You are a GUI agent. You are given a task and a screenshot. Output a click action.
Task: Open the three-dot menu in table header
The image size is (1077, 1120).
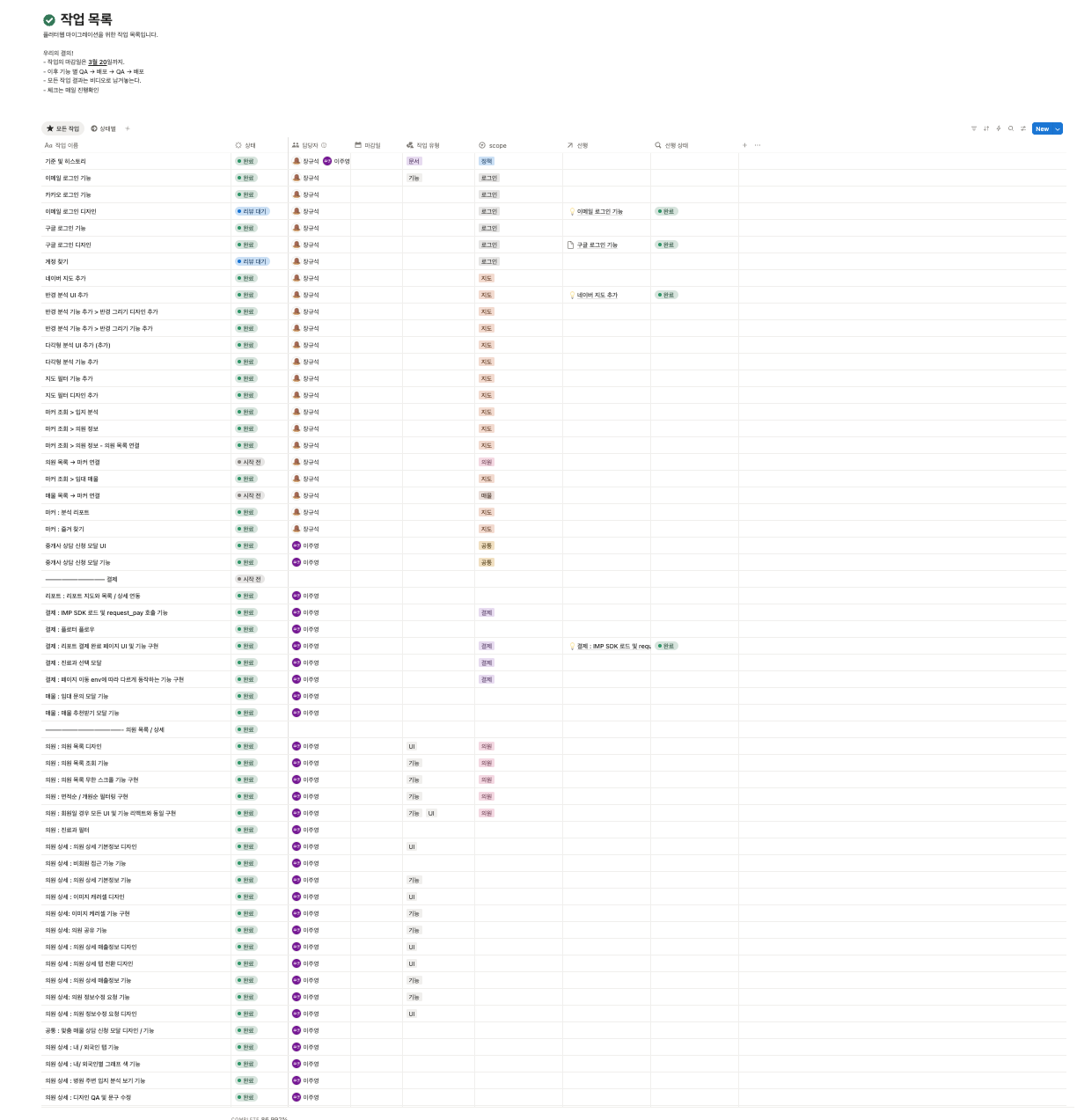pyautogui.click(x=758, y=145)
